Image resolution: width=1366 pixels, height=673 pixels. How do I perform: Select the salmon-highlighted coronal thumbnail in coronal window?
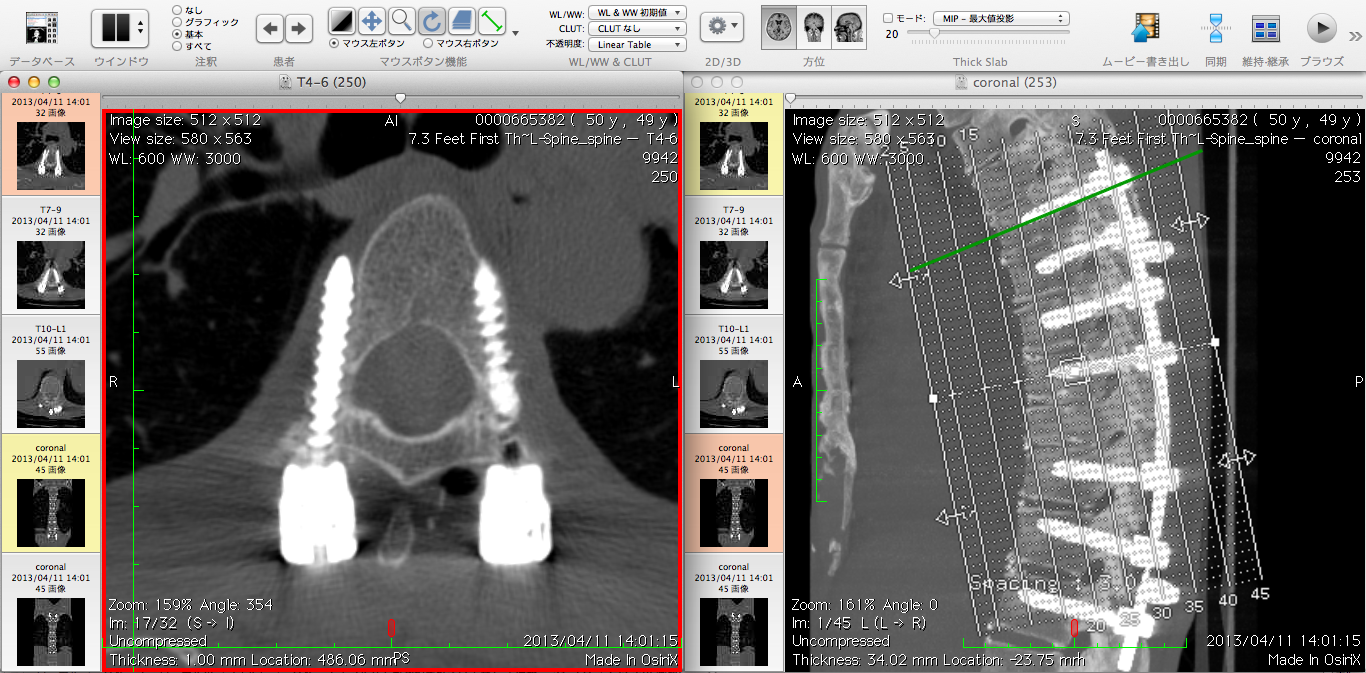pos(734,492)
